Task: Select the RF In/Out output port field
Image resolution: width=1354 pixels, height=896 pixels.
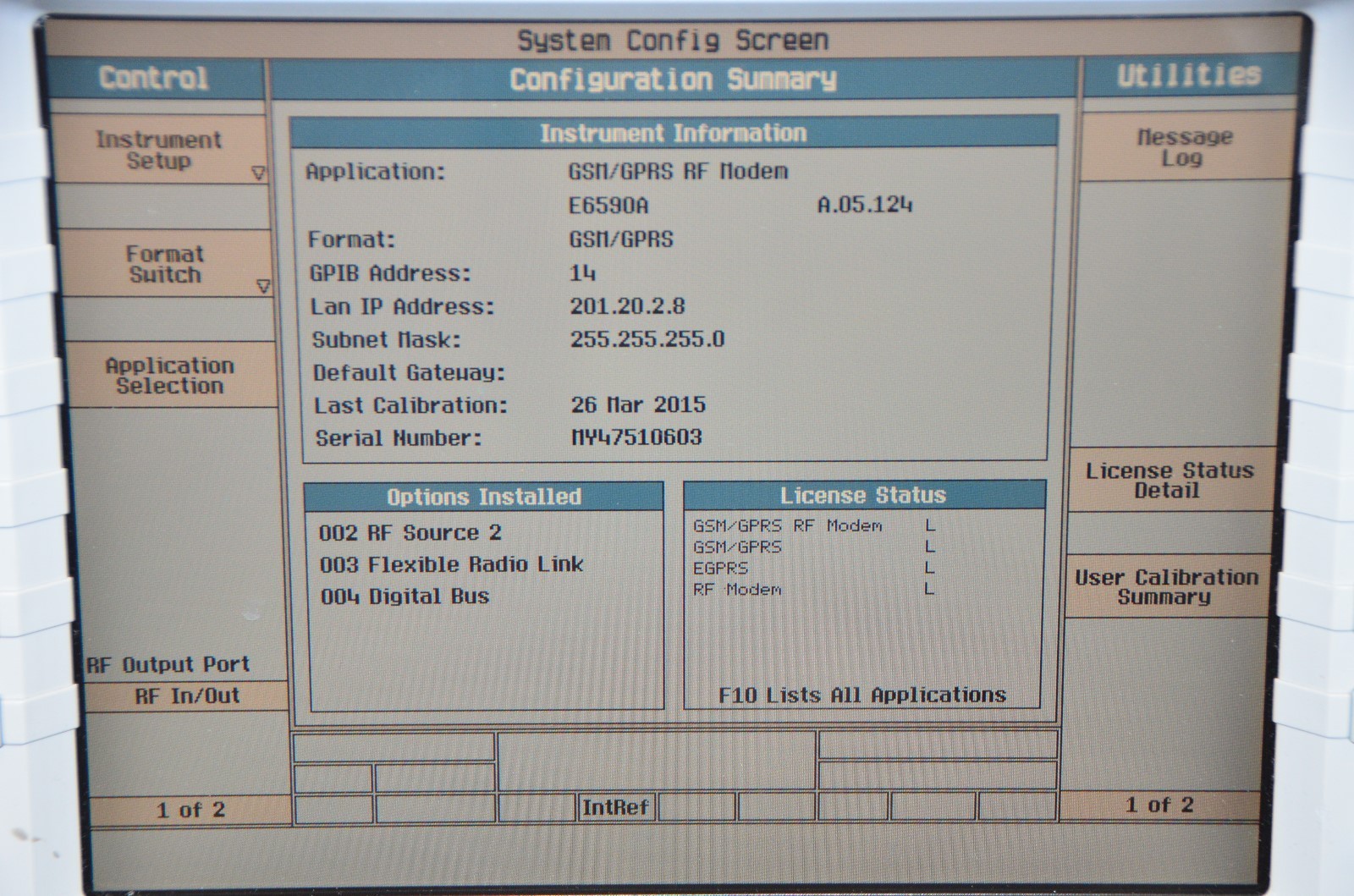Action: point(187,696)
